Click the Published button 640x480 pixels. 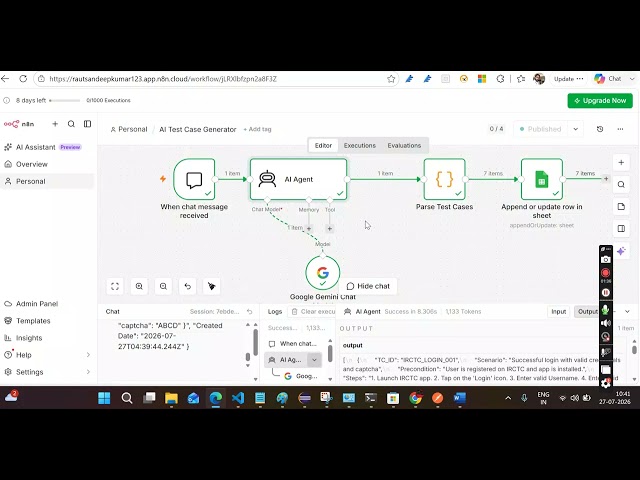click(x=541, y=129)
